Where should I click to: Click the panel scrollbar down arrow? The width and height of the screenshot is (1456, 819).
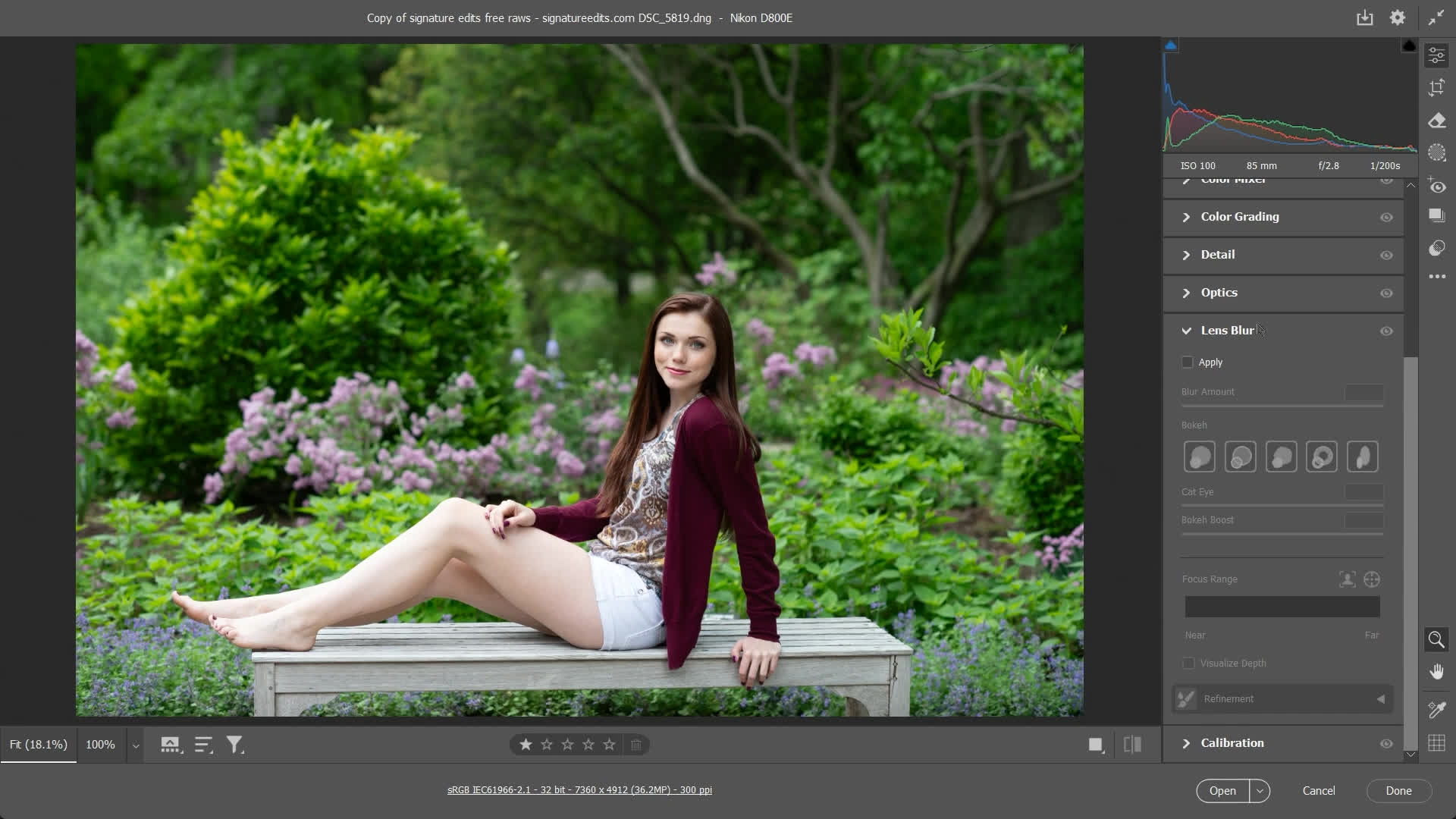point(1410,755)
